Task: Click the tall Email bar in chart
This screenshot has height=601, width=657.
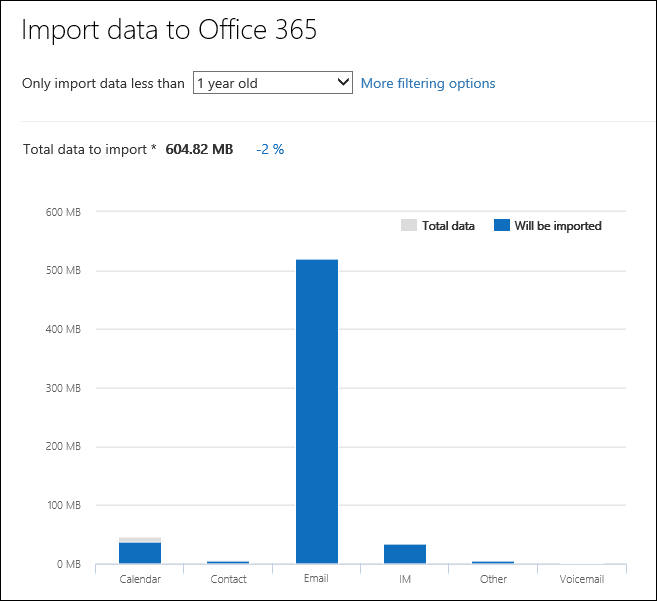Action: click(x=317, y=410)
